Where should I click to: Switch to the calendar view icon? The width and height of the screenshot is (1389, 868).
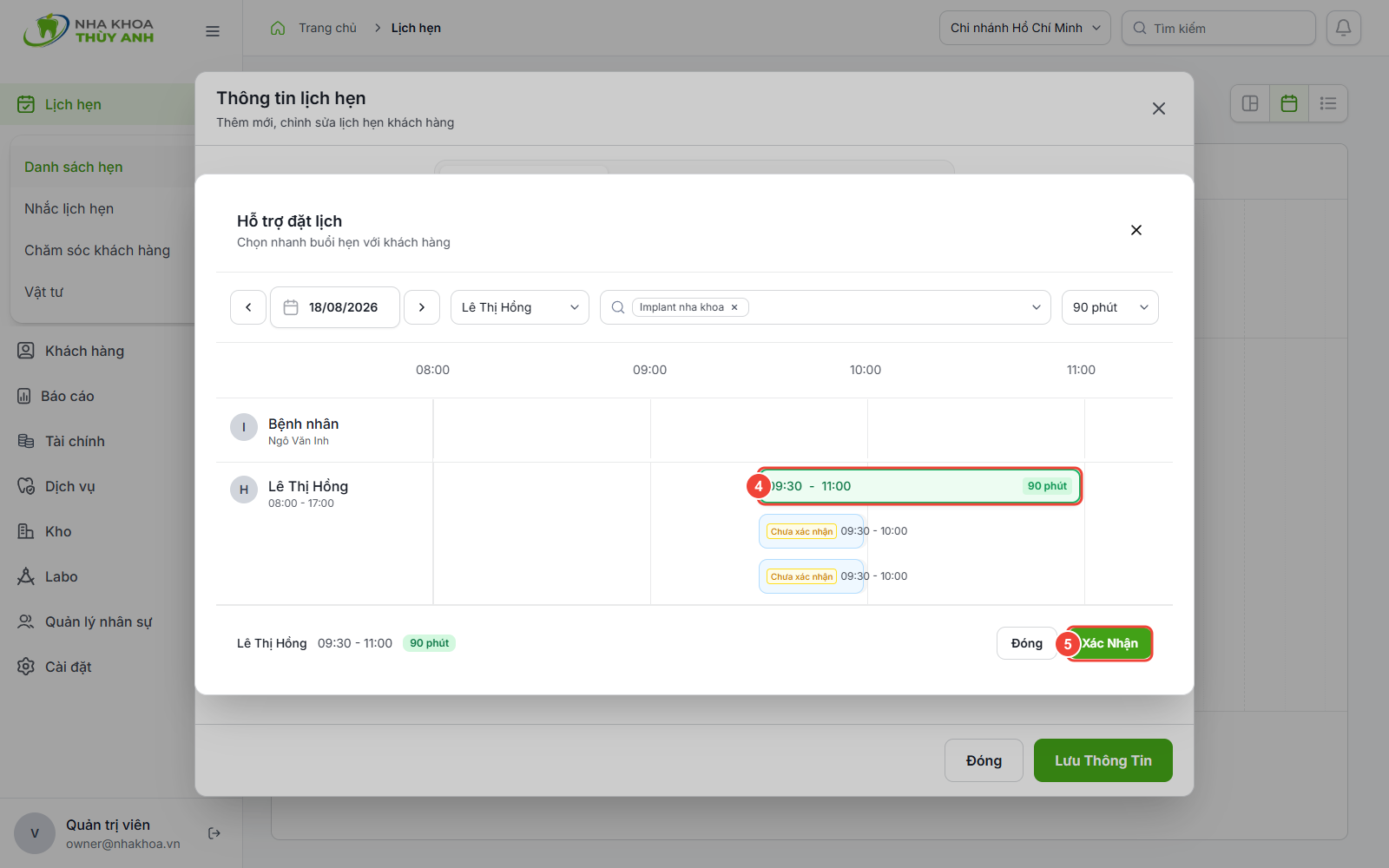pos(1289,103)
